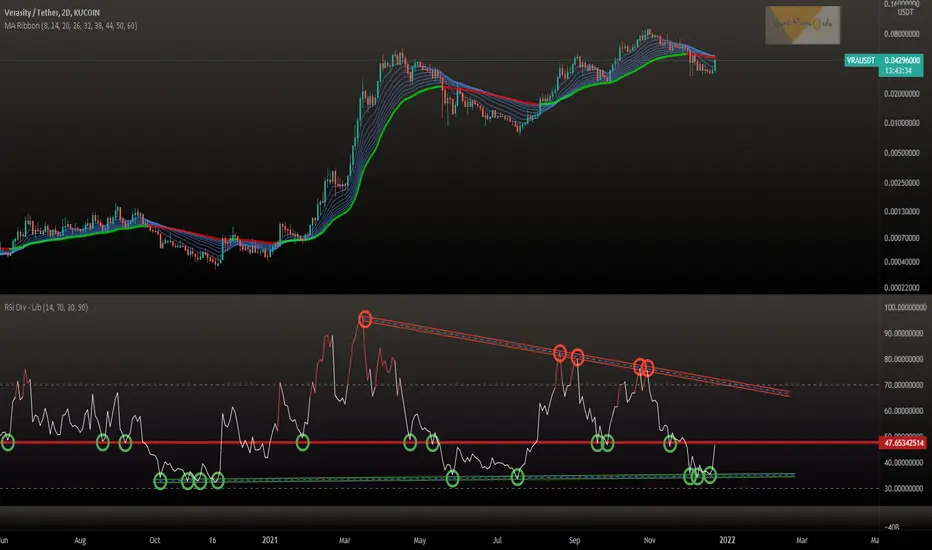Click the Aug label on the time axis
932x550 pixels.
pos(80,540)
